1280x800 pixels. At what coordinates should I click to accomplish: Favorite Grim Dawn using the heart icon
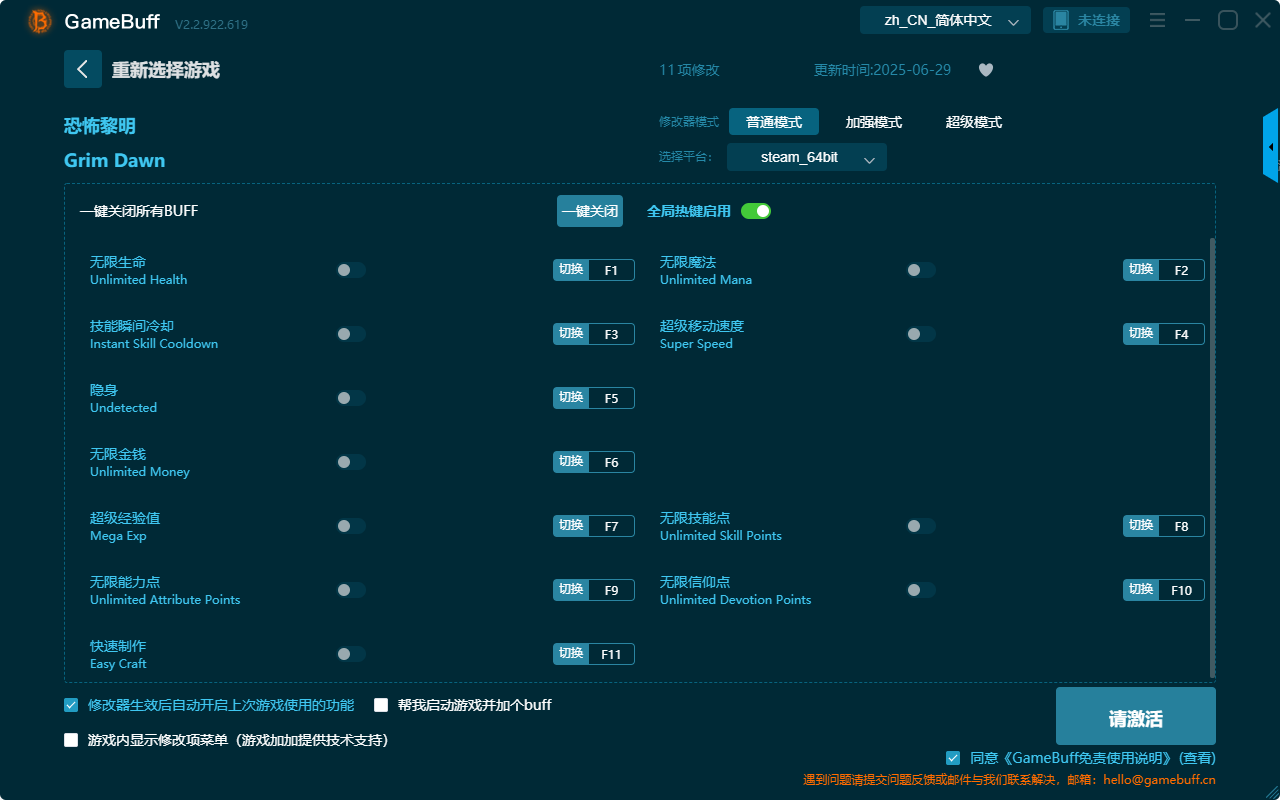(985, 70)
